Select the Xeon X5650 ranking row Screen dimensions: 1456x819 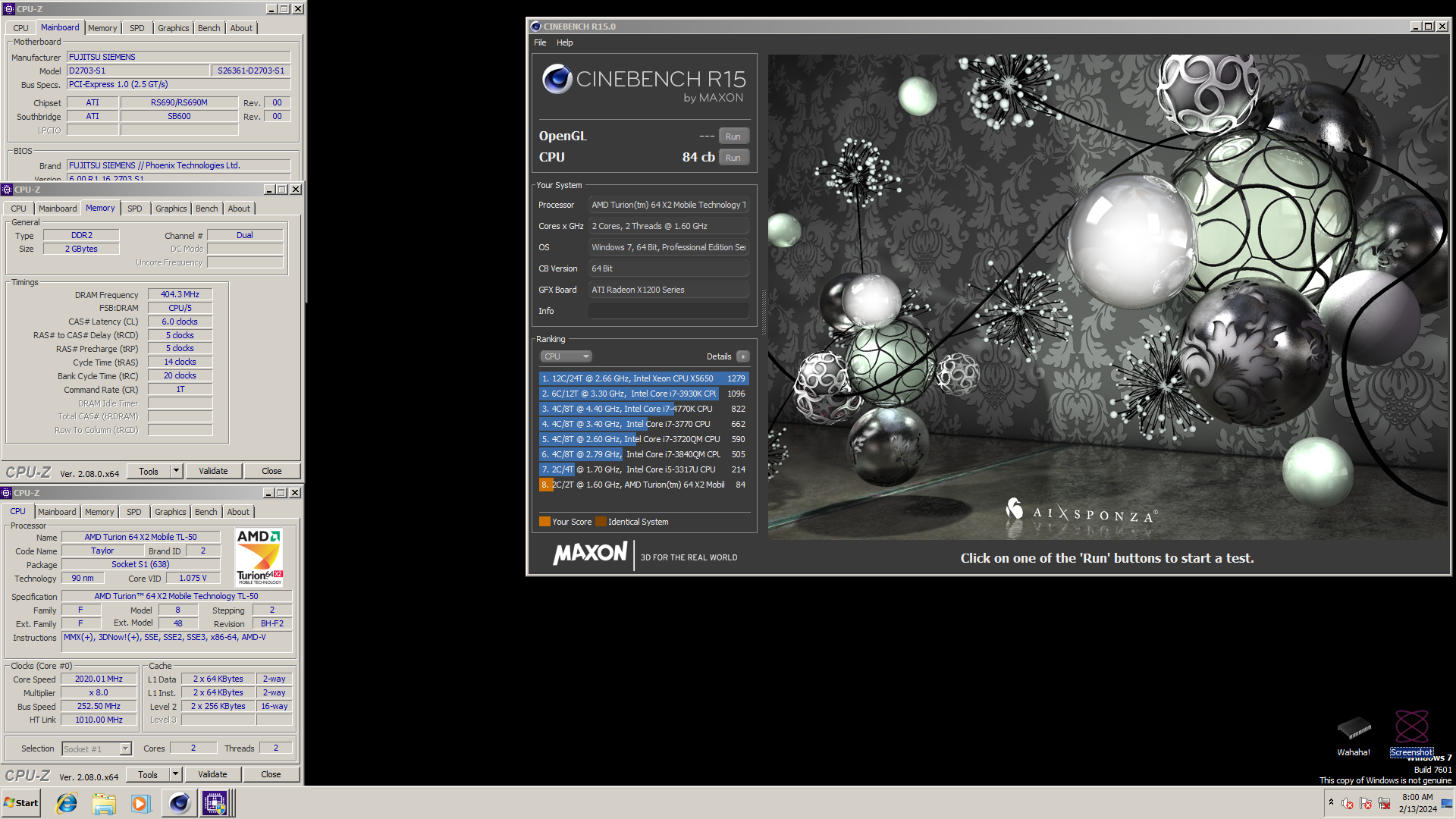point(644,378)
